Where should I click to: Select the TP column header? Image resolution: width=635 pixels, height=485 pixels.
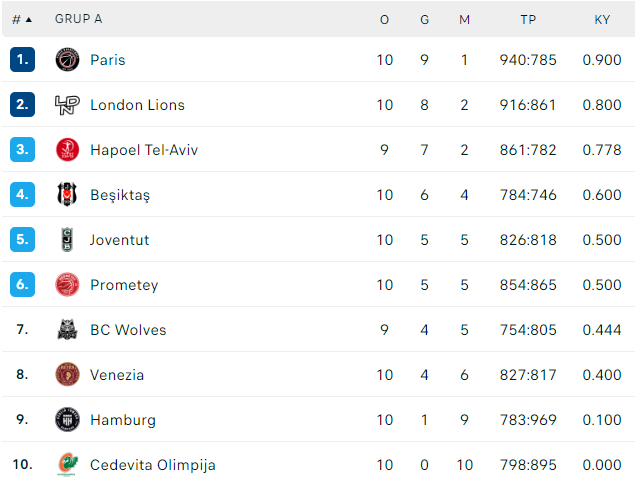pyautogui.click(x=528, y=19)
